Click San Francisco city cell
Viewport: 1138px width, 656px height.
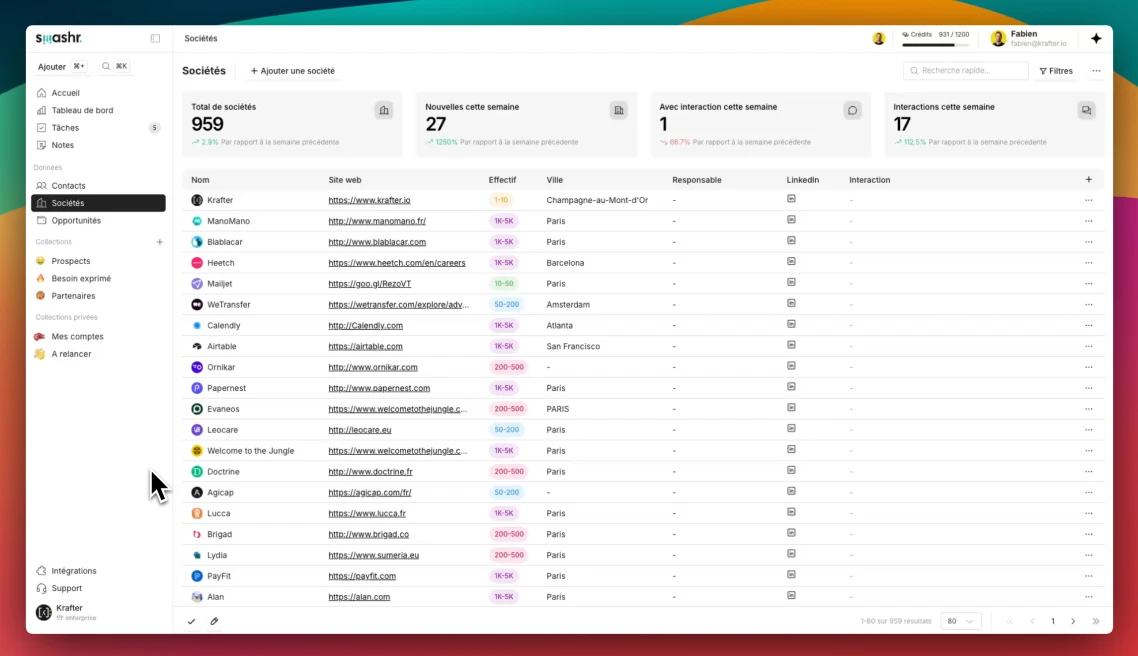pyautogui.click(x=573, y=346)
